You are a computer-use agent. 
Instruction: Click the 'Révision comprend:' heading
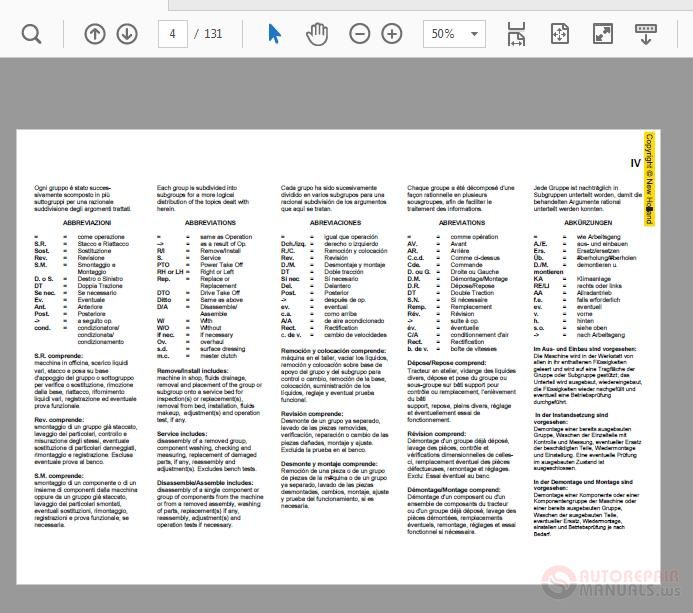(x=437, y=434)
